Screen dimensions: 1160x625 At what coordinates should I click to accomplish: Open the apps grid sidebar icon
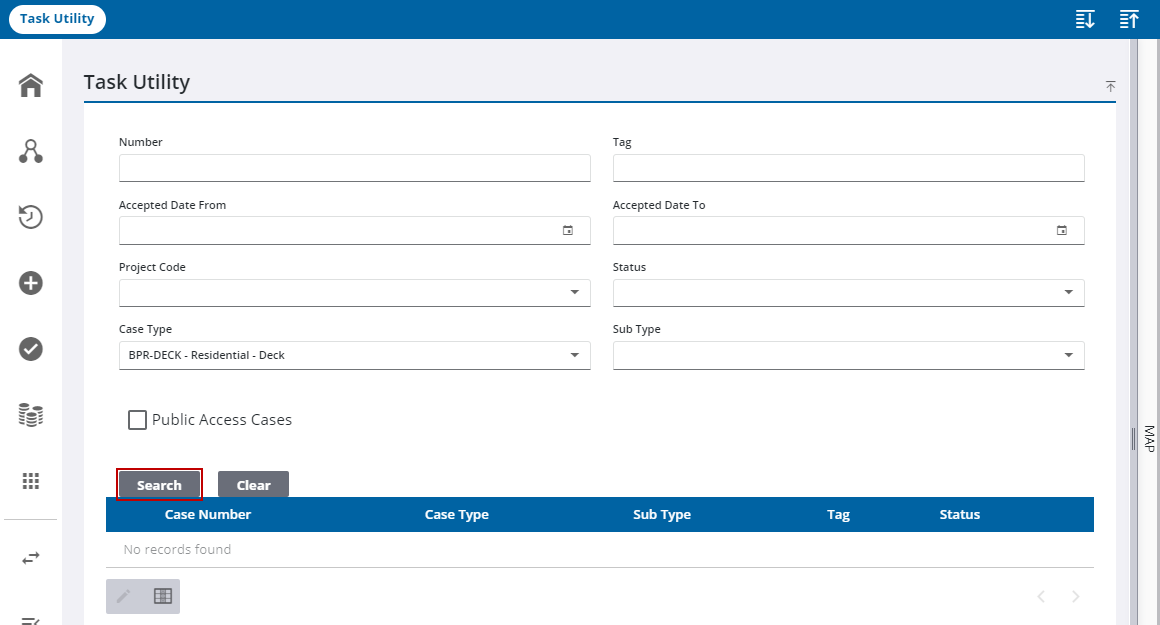tap(31, 481)
